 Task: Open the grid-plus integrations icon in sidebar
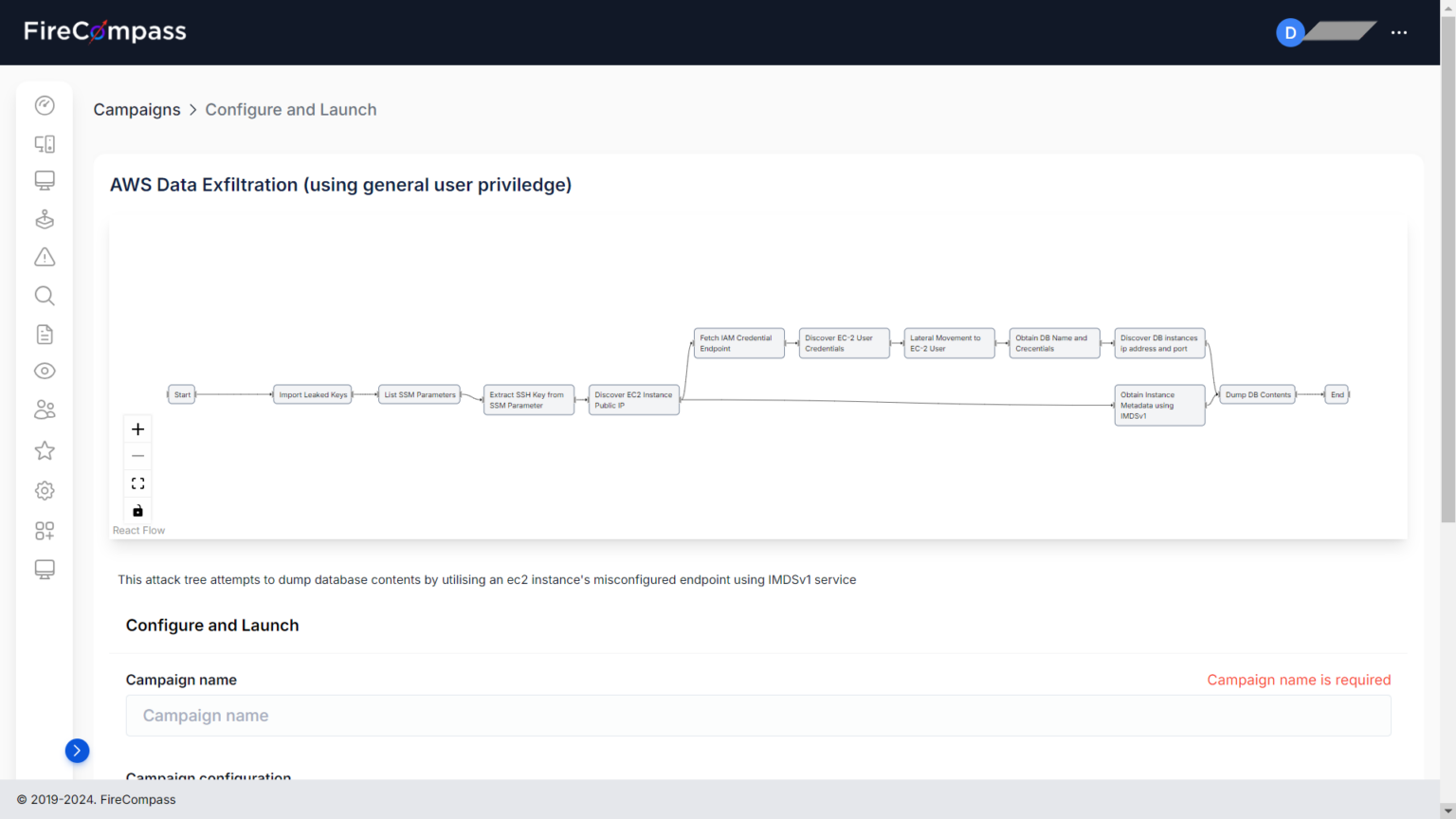[x=45, y=531]
